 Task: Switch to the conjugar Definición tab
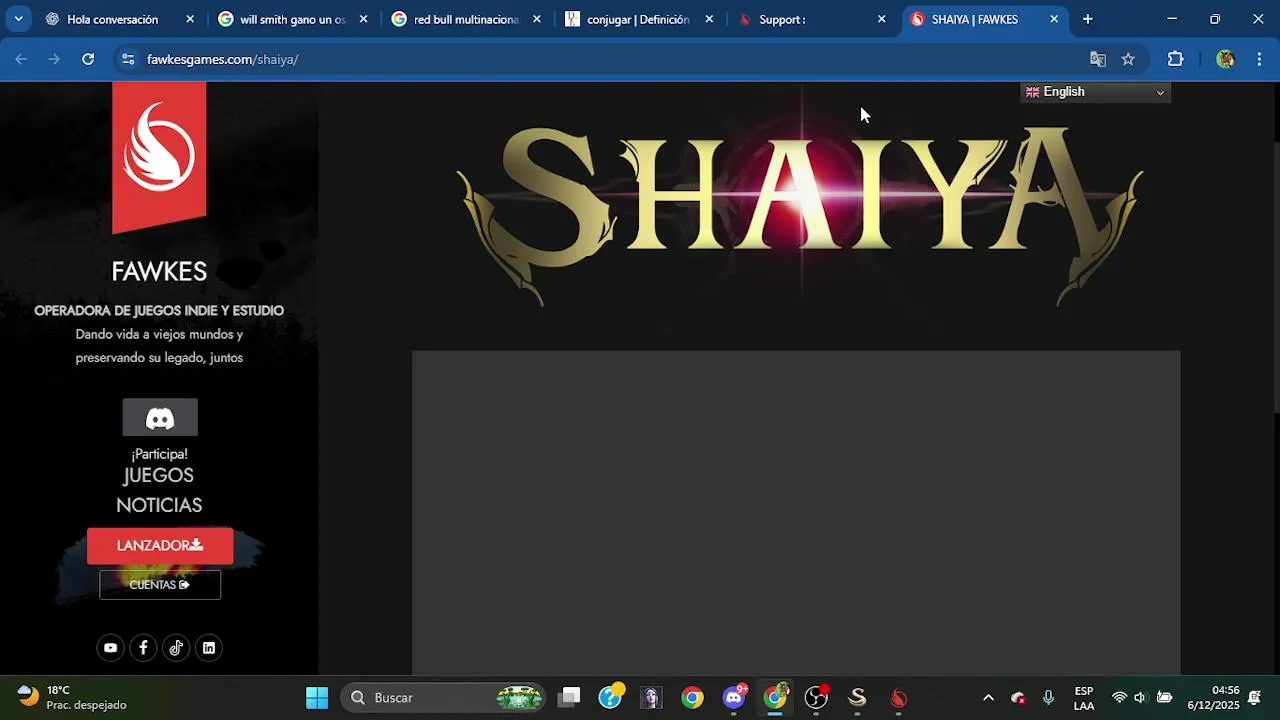[638, 19]
